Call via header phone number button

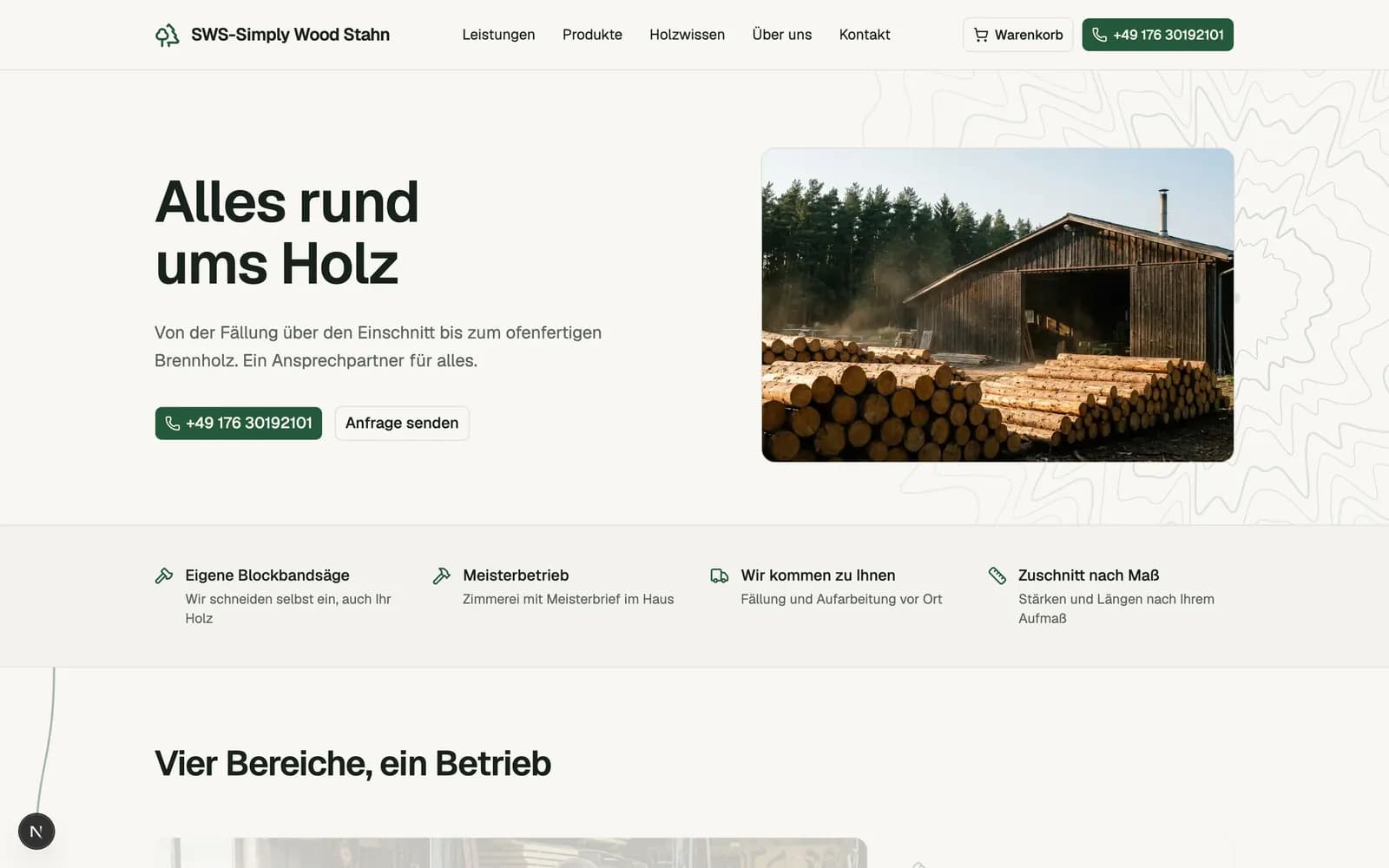point(1157,35)
